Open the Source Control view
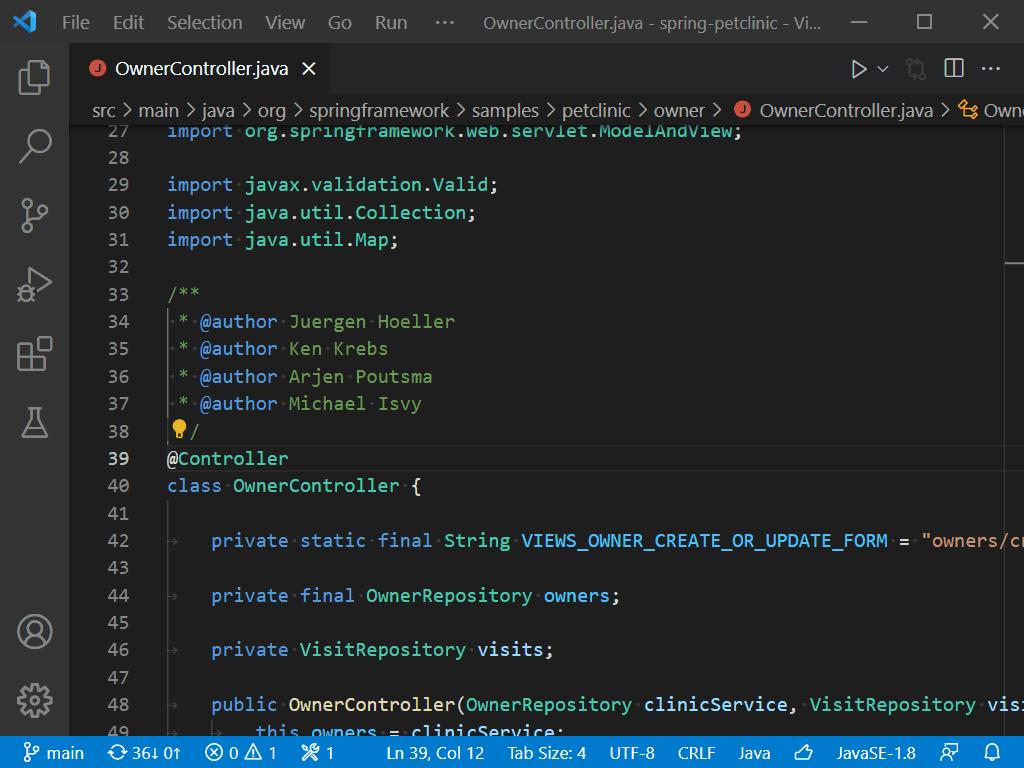1024x768 pixels. [35, 215]
